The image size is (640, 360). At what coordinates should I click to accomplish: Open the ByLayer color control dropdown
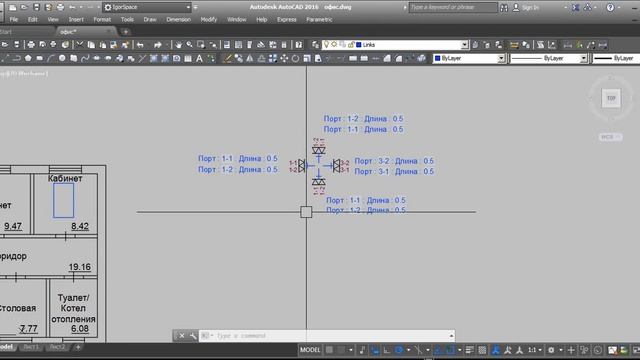[x=501, y=58]
